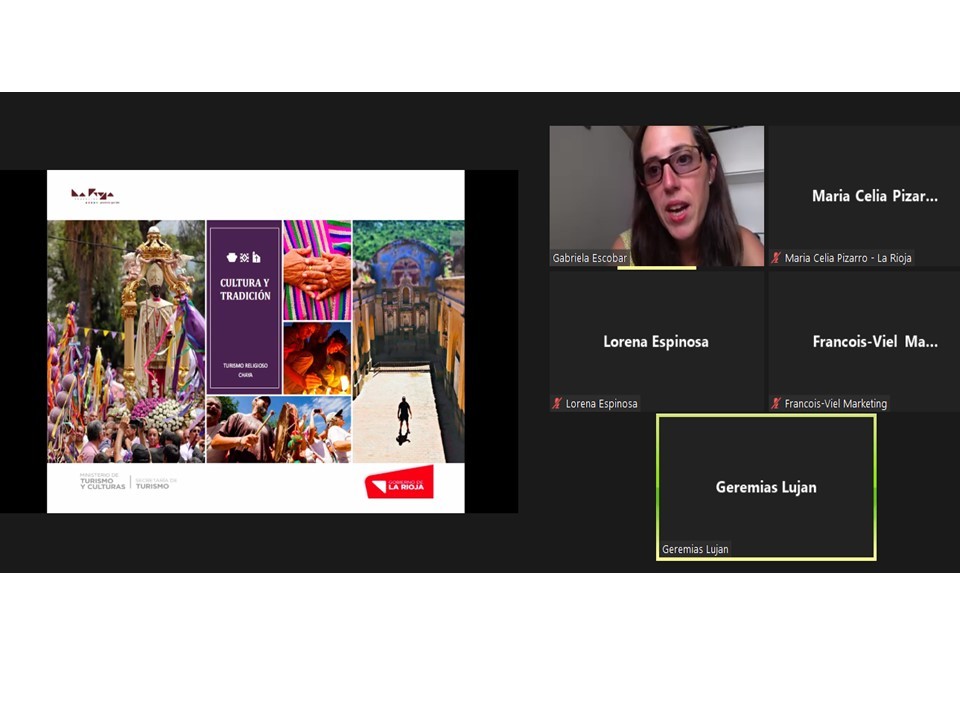This screenshot has width=960, height=720.
Task: Click Francois-Viel Marketing's muted mic icon
Action: (776, 404)
